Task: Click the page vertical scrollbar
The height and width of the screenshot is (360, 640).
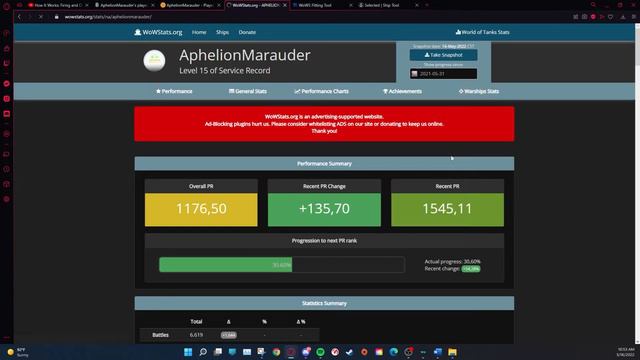Action: [x=637, y=184]
